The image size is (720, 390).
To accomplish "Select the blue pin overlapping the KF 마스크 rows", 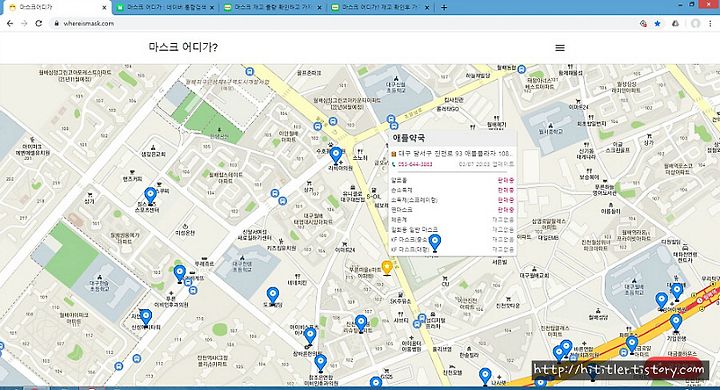I will [434, 242].
